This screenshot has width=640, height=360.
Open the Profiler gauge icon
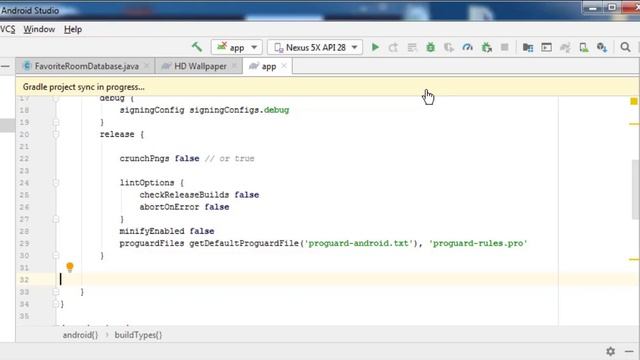(467, 47)
